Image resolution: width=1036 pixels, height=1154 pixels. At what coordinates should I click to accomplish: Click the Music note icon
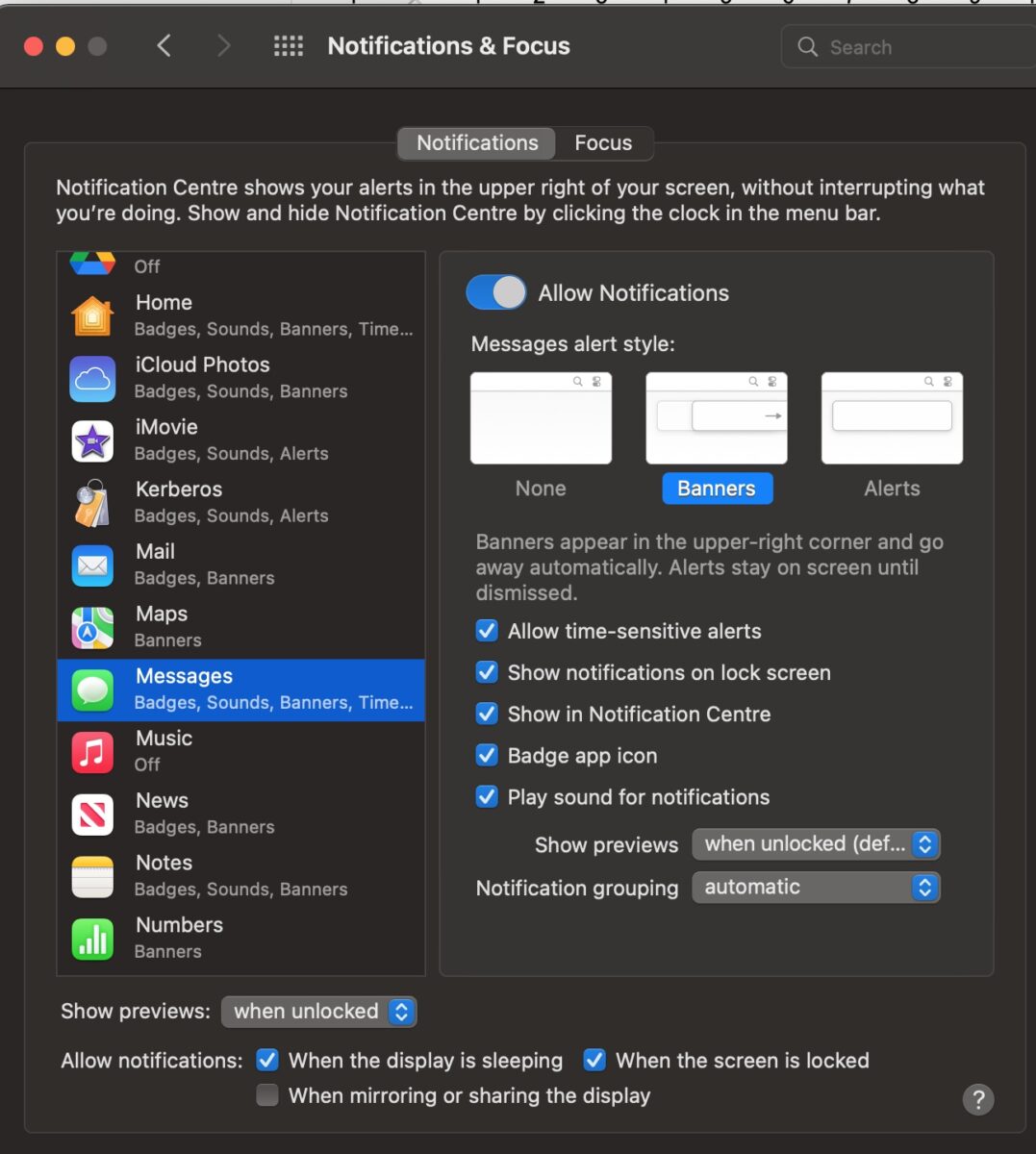(92, 752)
